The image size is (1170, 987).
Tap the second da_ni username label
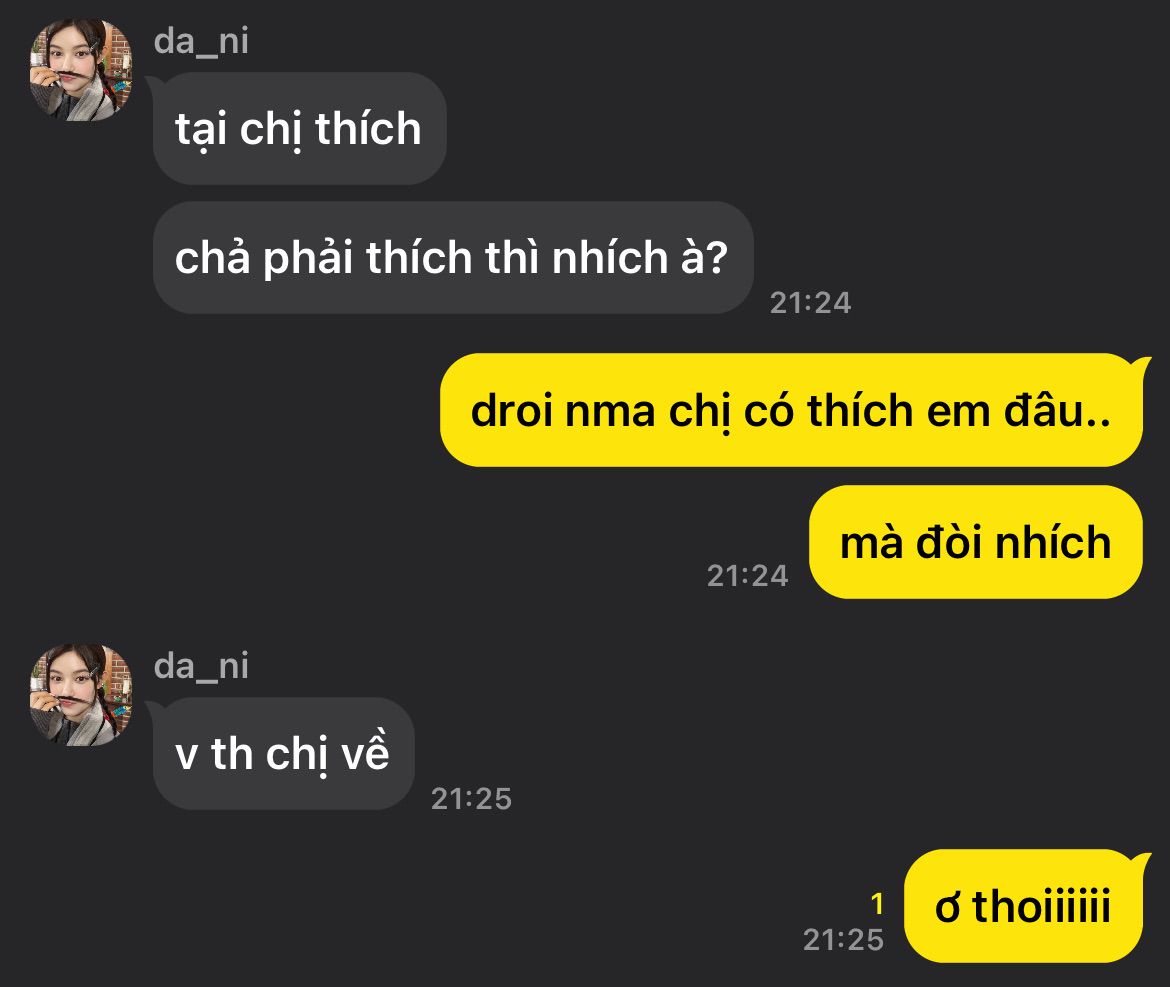tap(201, 665)
